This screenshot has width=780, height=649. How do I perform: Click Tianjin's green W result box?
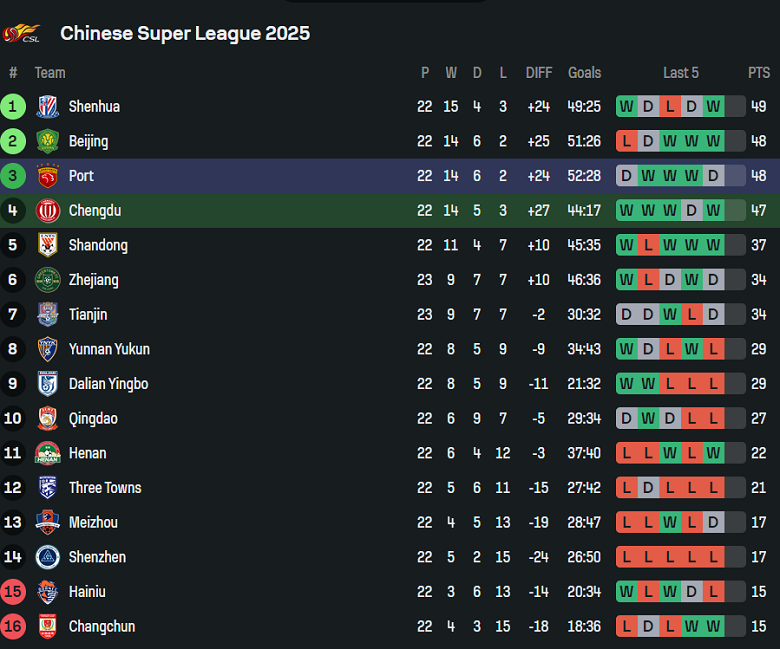[670, 314]
